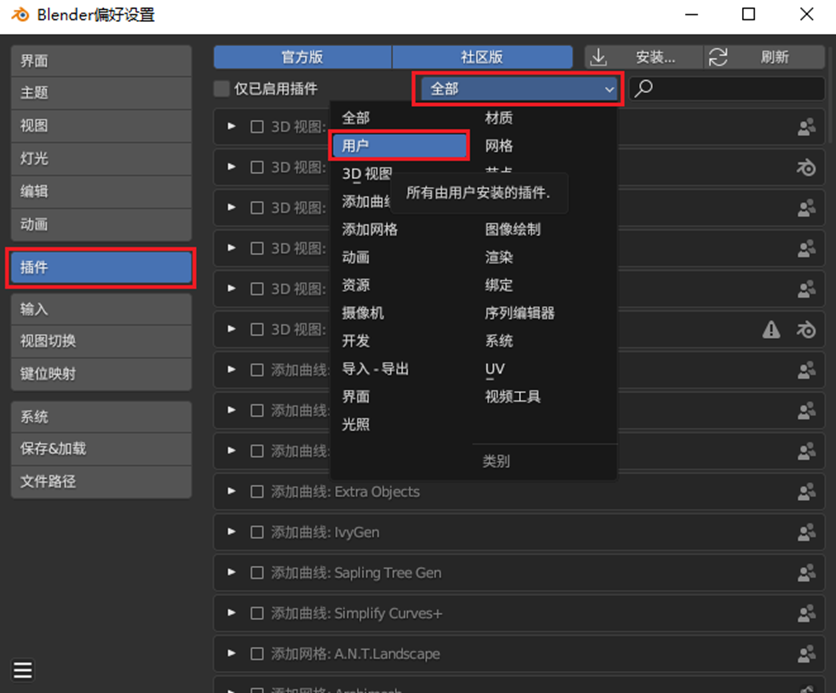Viewport: 836px width, 693px height.
Task: Click community icon on Extra Objects row
Action: pyautogui.click(x=807, y=491)
